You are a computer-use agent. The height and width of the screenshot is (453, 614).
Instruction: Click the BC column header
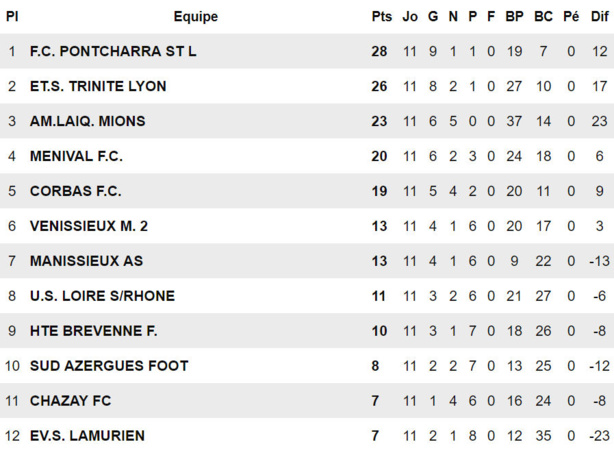click(x=543, y=16)
